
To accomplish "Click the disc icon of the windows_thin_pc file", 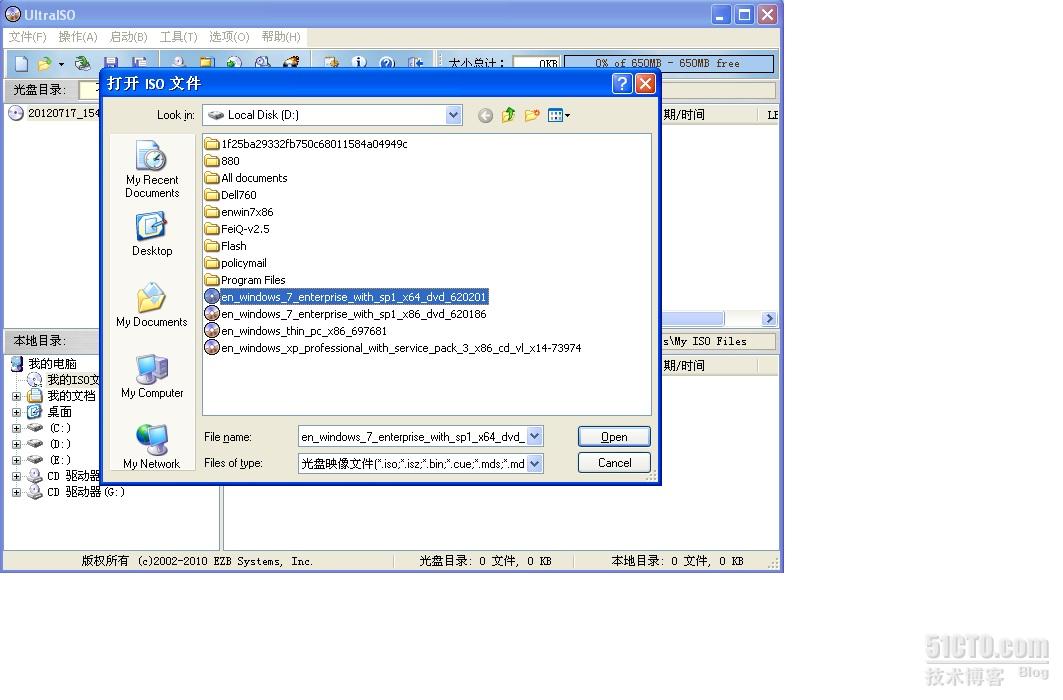I will 212,331.
